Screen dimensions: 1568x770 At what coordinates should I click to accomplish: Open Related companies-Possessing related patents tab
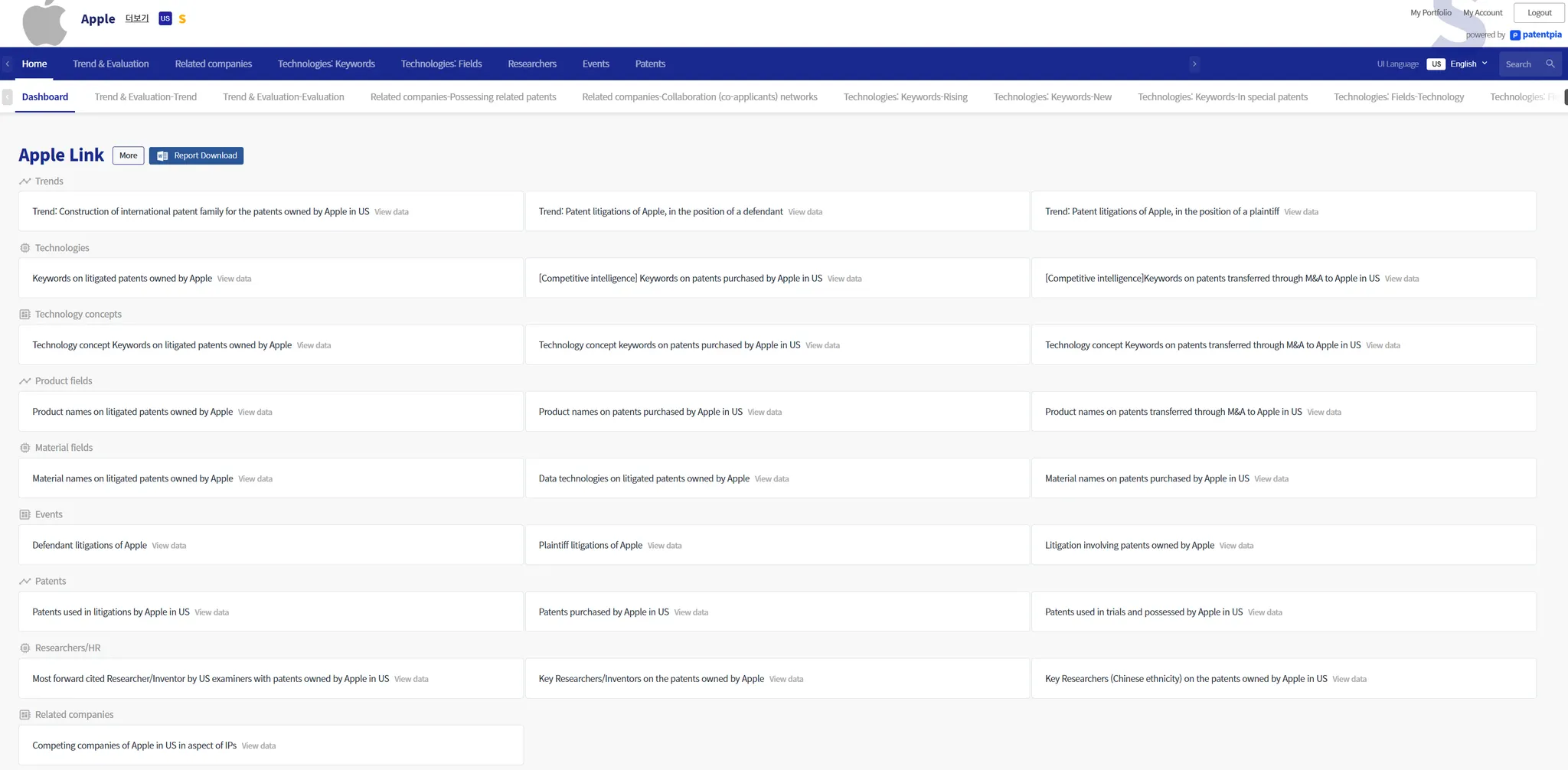pos(463,97)
